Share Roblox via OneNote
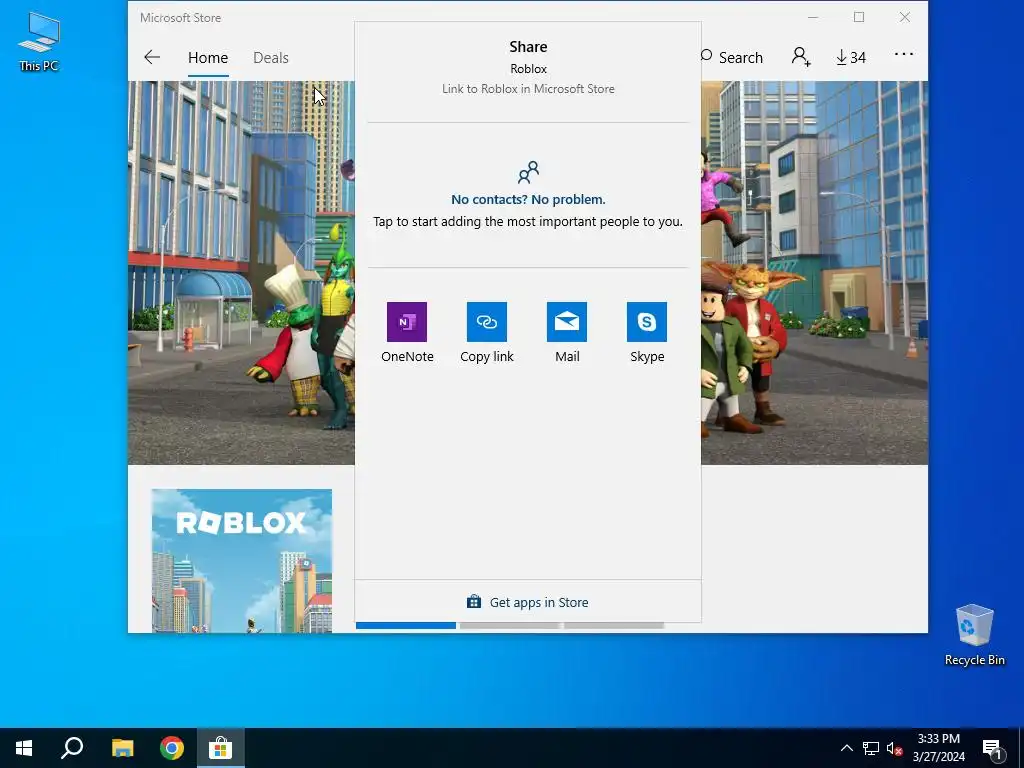1024x768 pixels. pos(407,332)
